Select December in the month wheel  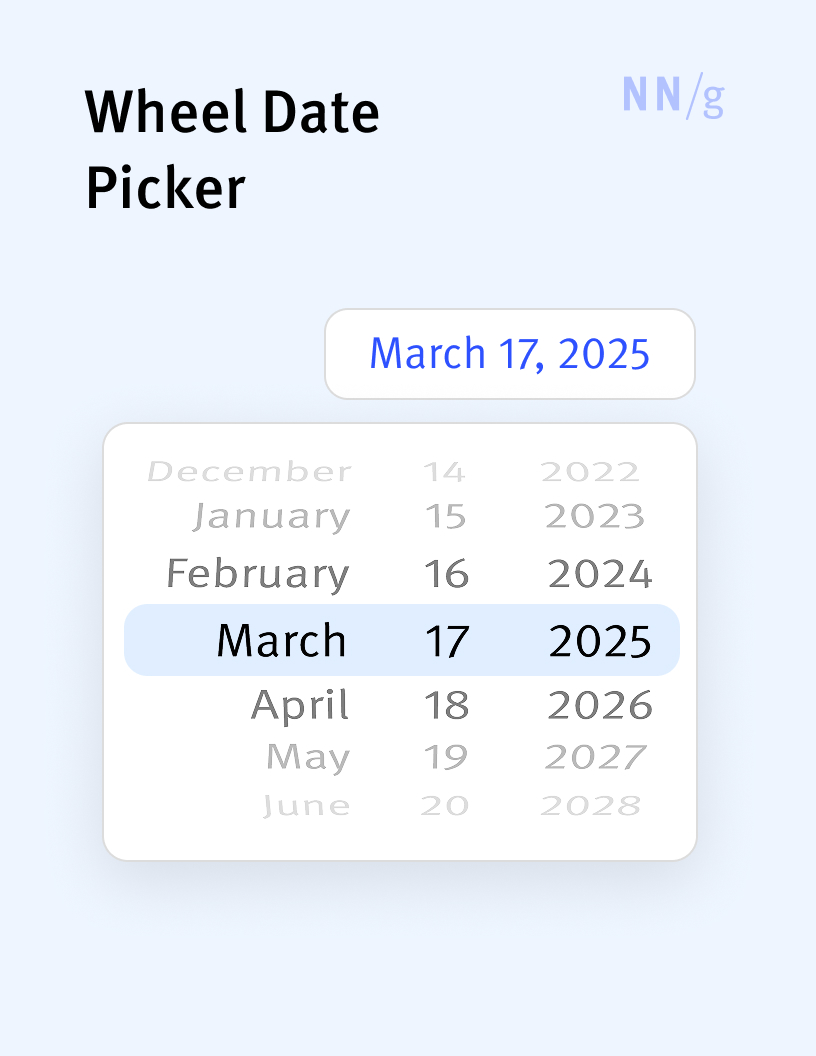[249, 471]
